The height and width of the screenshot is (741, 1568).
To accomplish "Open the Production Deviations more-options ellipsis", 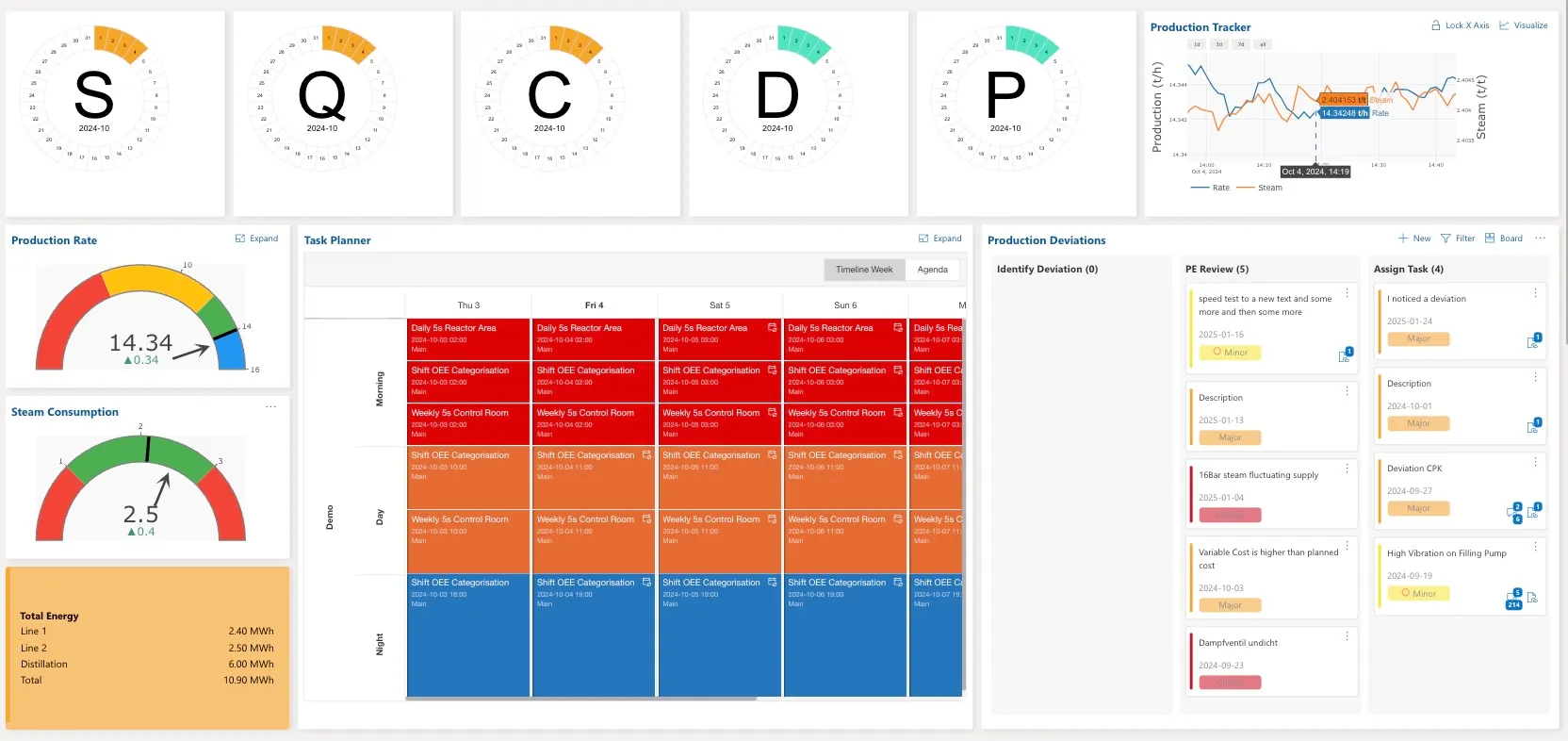I will [x=1540, y=239].
